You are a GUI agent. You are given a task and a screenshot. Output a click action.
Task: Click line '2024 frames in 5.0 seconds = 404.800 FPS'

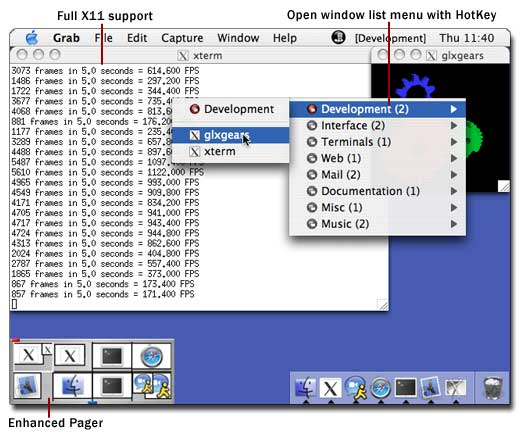[105, 254]
